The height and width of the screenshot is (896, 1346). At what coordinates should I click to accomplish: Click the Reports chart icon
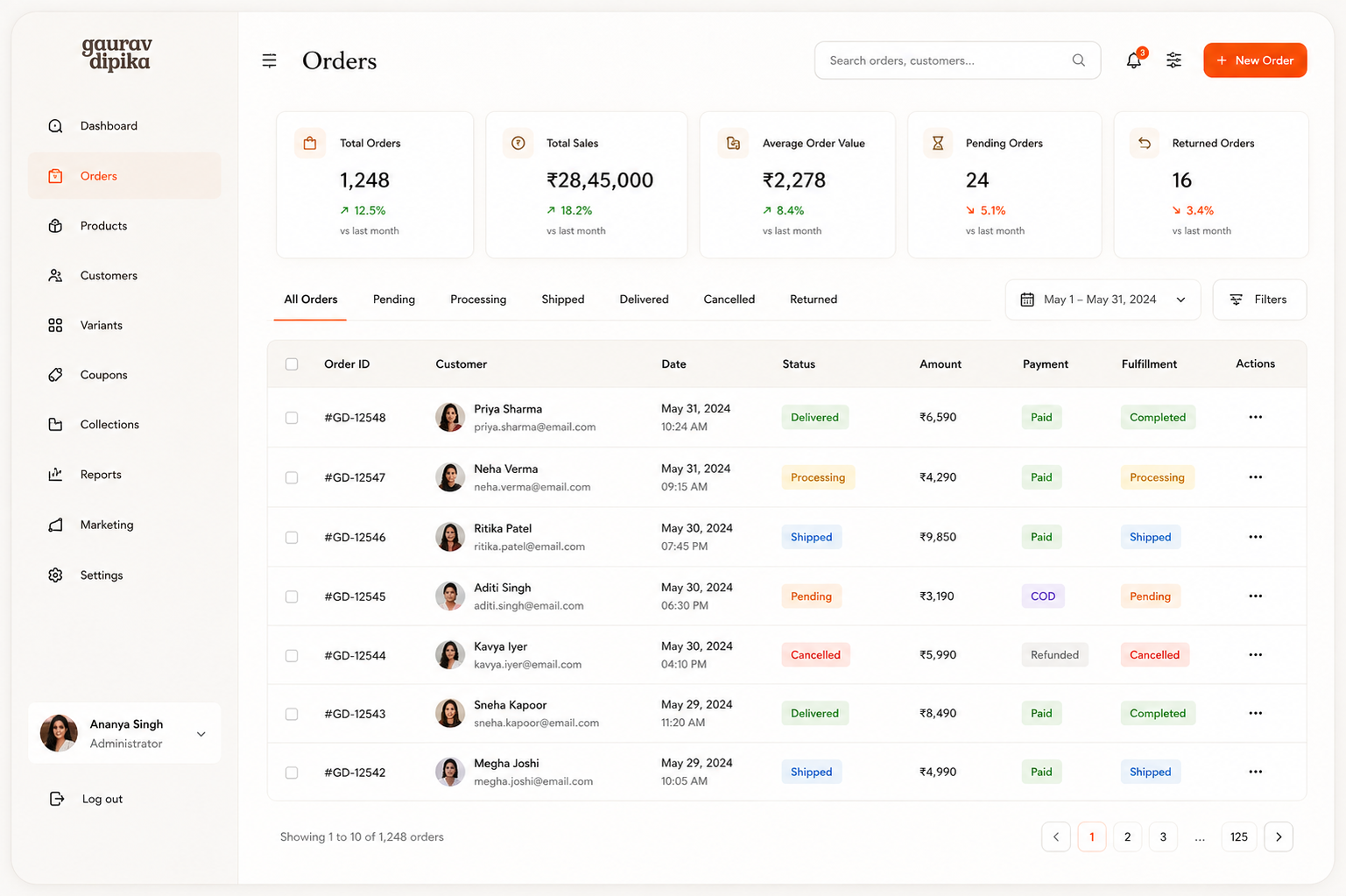pos(55,475)
